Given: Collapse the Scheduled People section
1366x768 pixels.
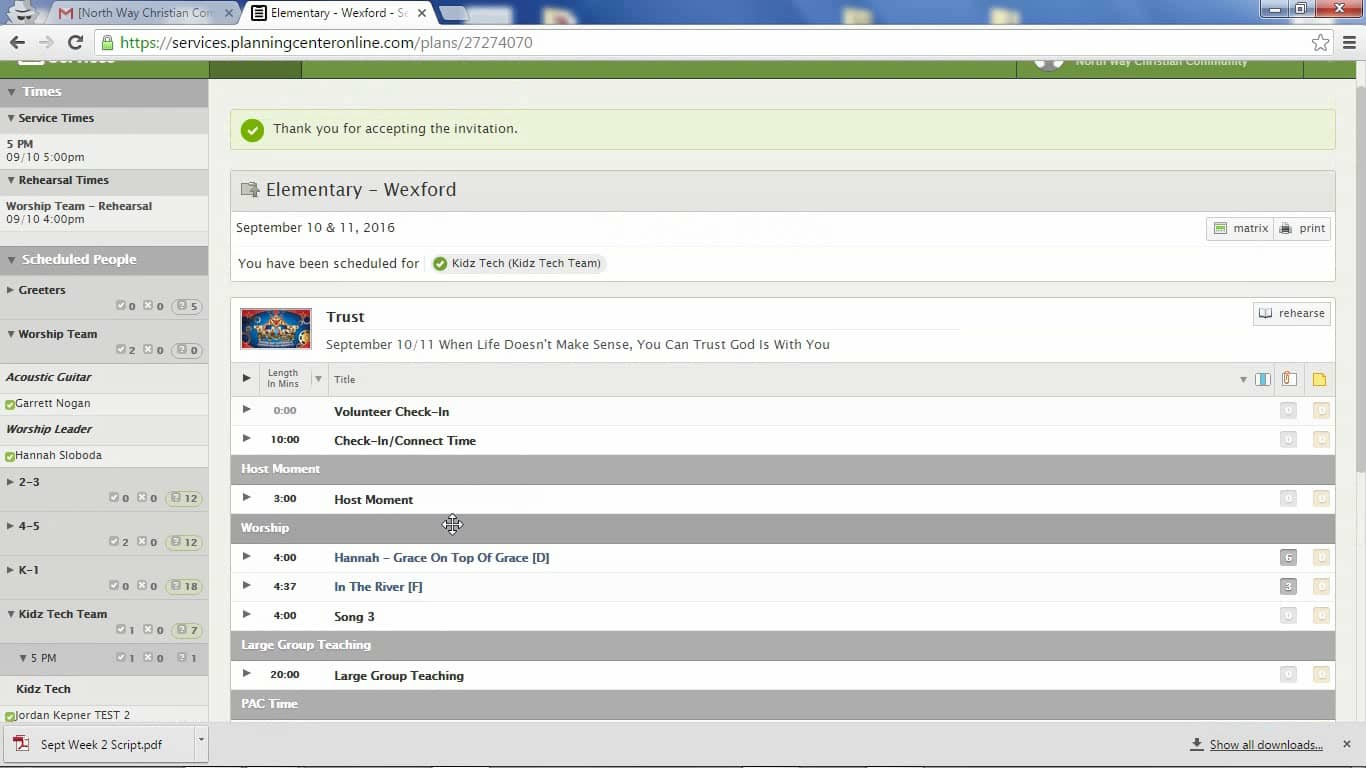Looking at the screenshot, I should click(x=11, y=259).
